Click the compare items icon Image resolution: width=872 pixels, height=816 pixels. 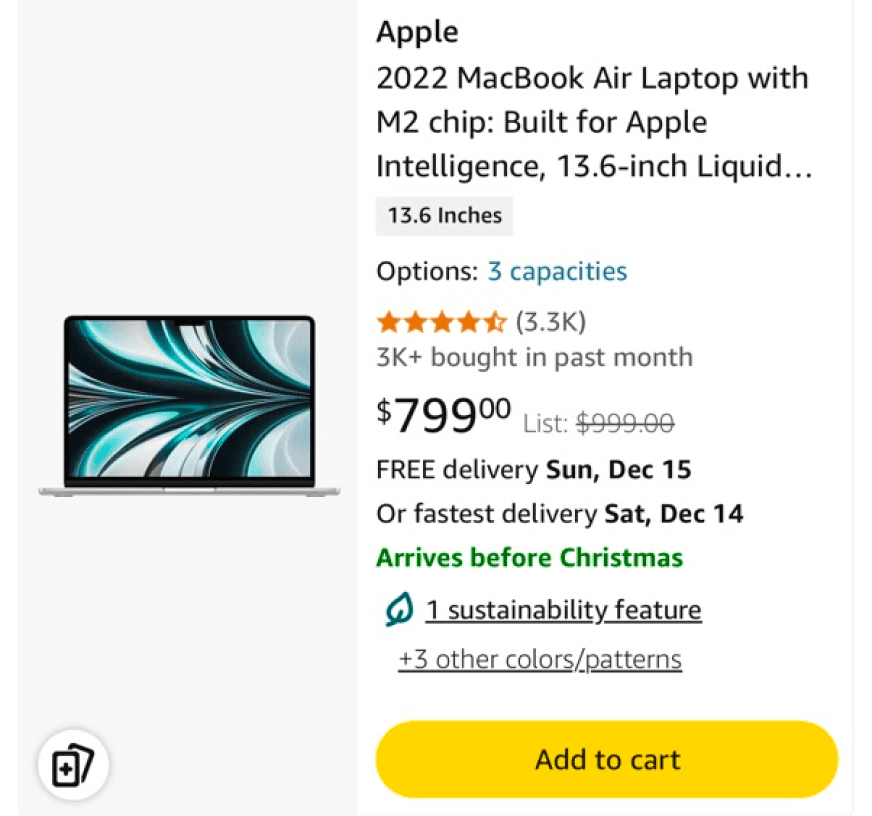click(73, 765)
